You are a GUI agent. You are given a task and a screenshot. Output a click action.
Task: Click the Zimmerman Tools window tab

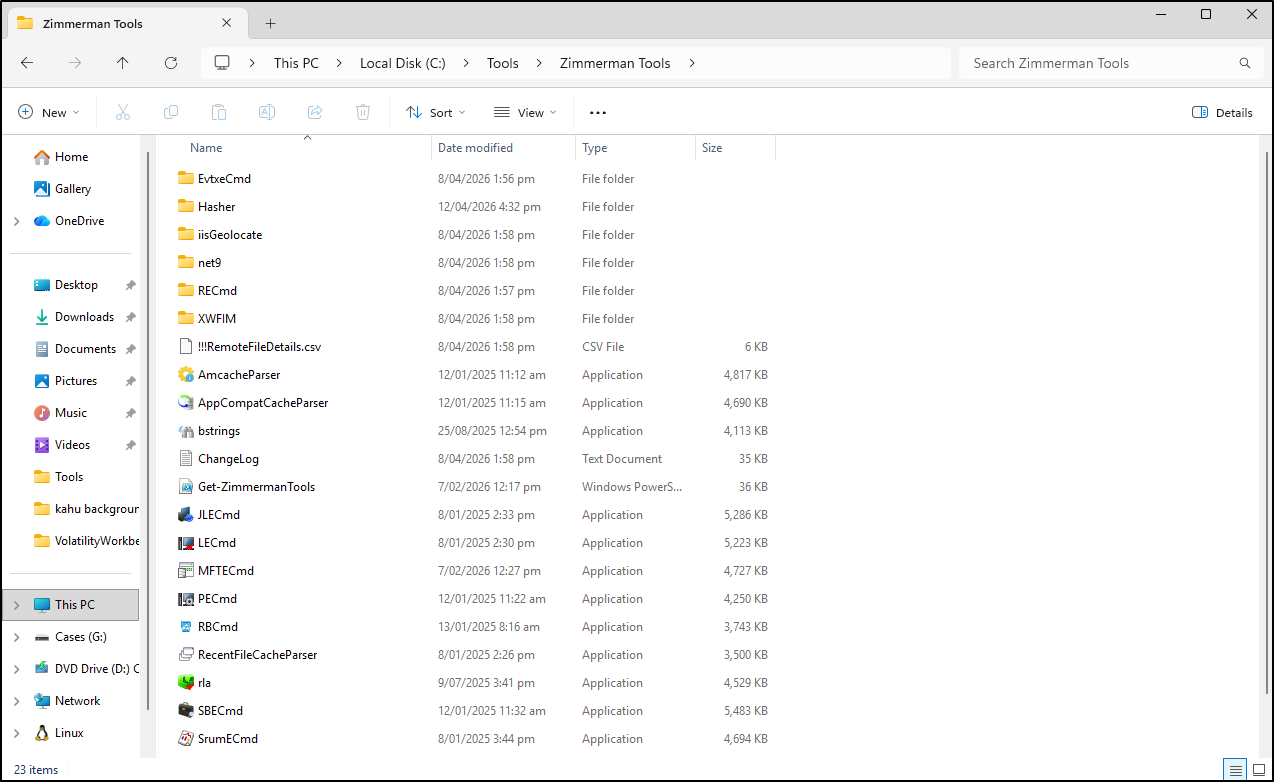pyautogui.click(x=125, y=23)
